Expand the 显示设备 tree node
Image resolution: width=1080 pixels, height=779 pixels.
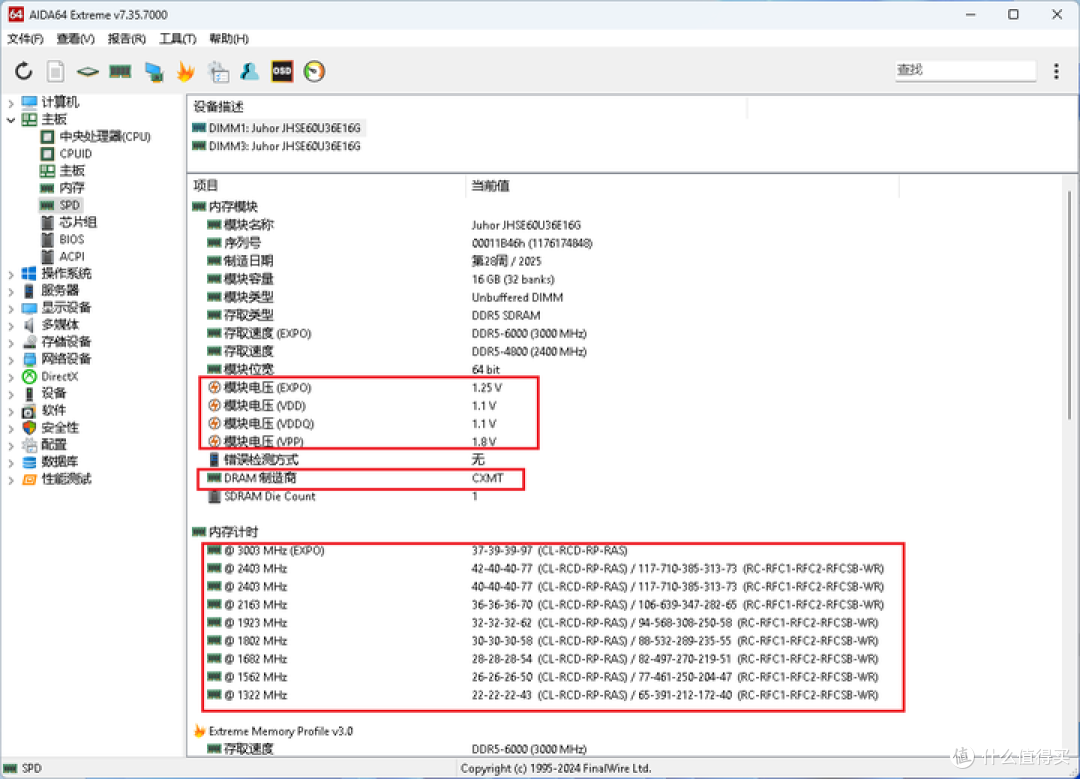[10, 308]
